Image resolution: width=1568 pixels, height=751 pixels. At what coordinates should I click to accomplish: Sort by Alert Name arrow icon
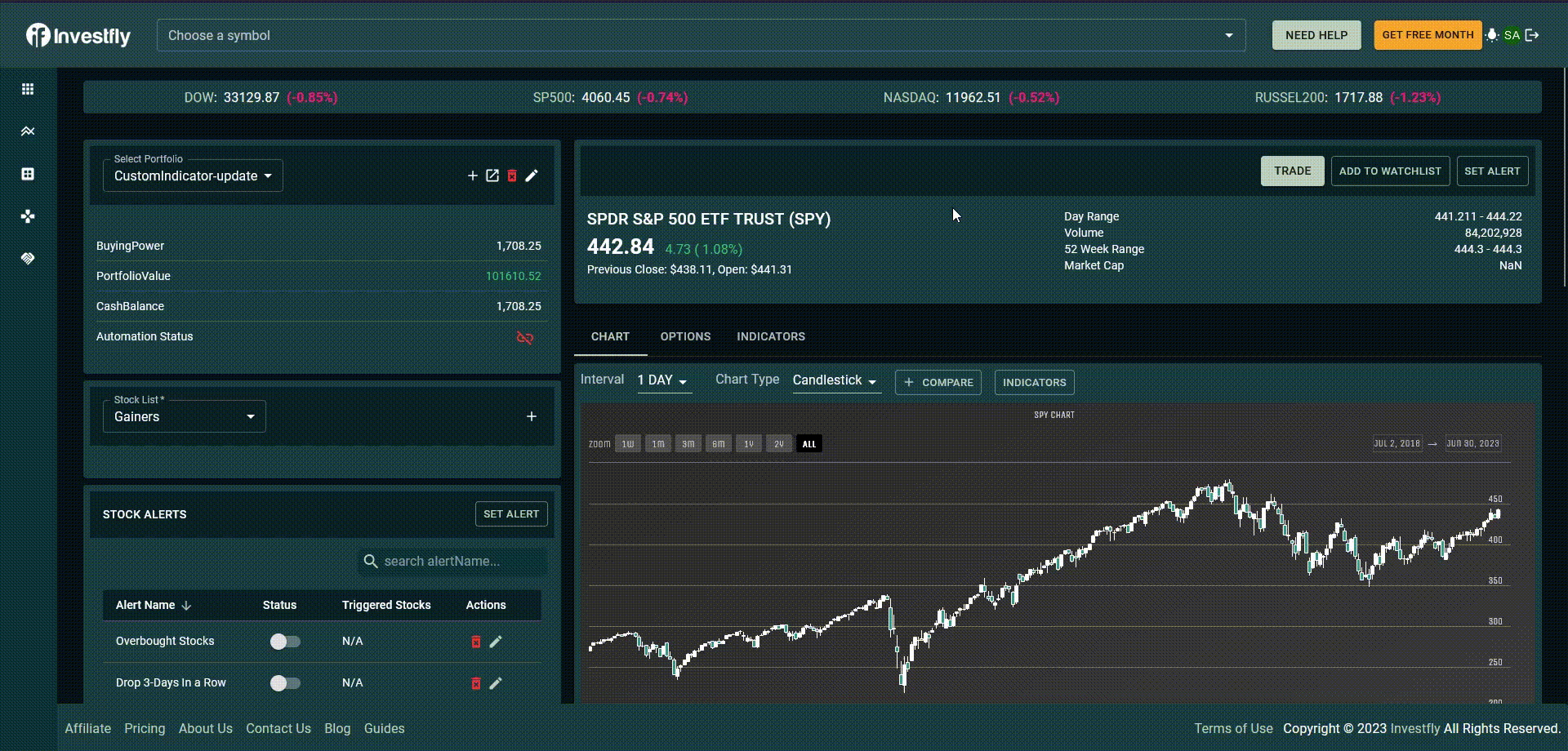186,606
